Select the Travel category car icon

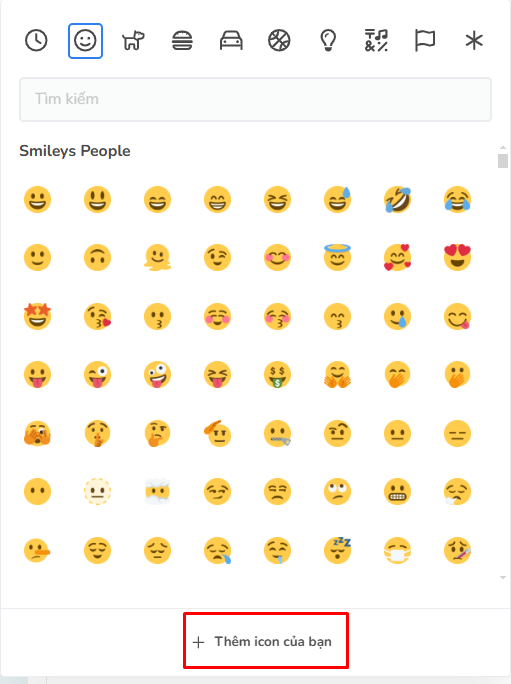pyautogui.click(x=231, y=41)
